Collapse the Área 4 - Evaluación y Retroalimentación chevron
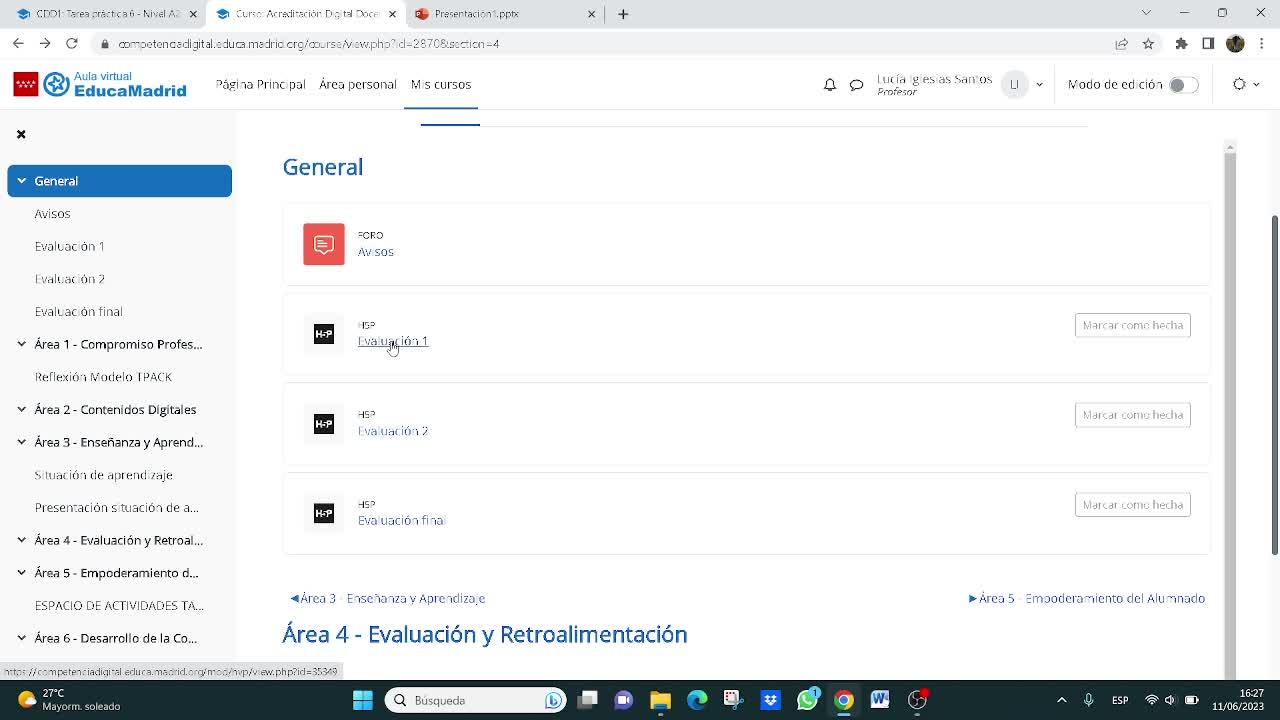This screenshot has width=1280, height=720. [21, 540]
